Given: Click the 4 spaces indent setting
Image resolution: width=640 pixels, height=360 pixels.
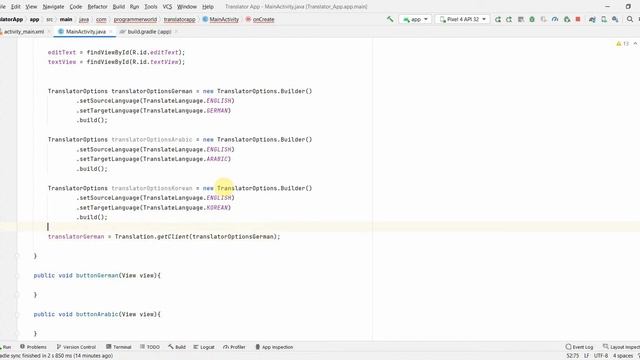Looking at the screenshot, I should (x=622, y=356).
